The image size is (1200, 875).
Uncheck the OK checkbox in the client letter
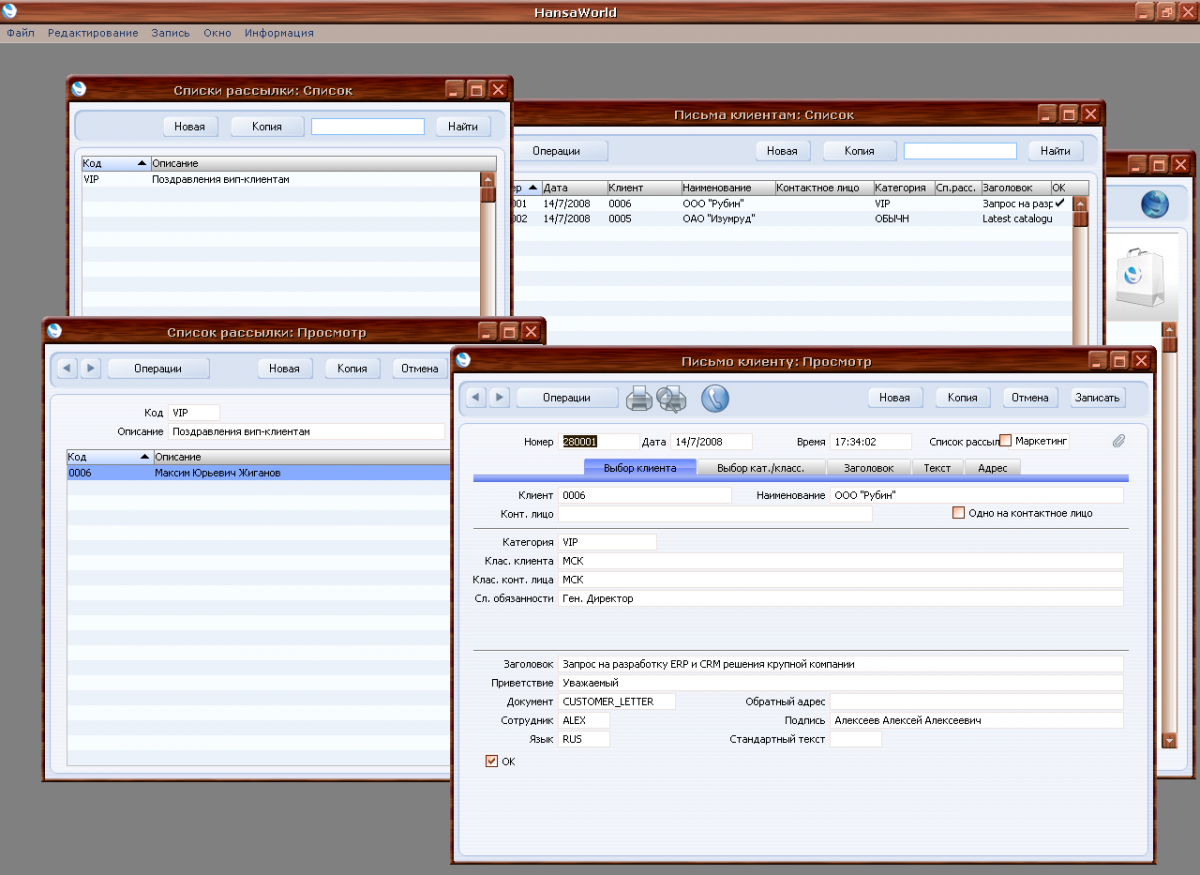pos(491,761)
